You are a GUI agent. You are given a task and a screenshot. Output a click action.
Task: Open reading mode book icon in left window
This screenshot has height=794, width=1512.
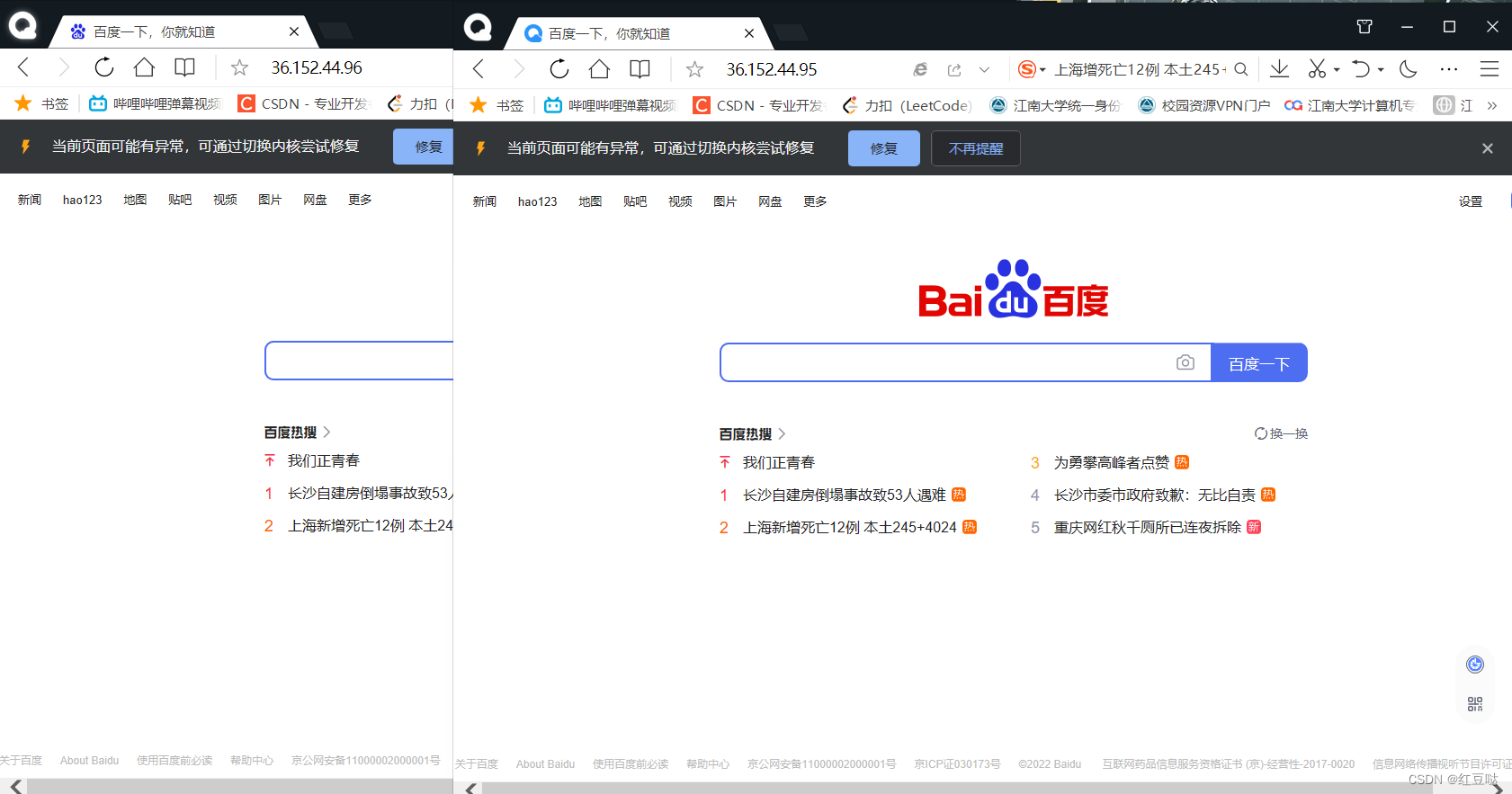(x=185, y=67)
